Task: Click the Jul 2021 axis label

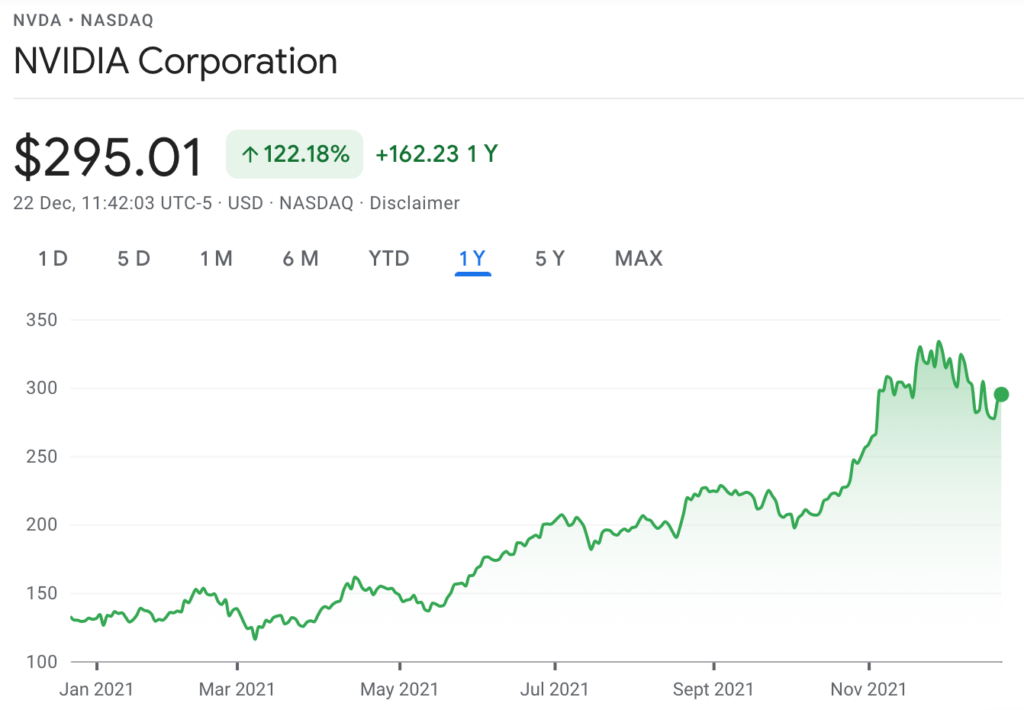Action: coord(554,689)
